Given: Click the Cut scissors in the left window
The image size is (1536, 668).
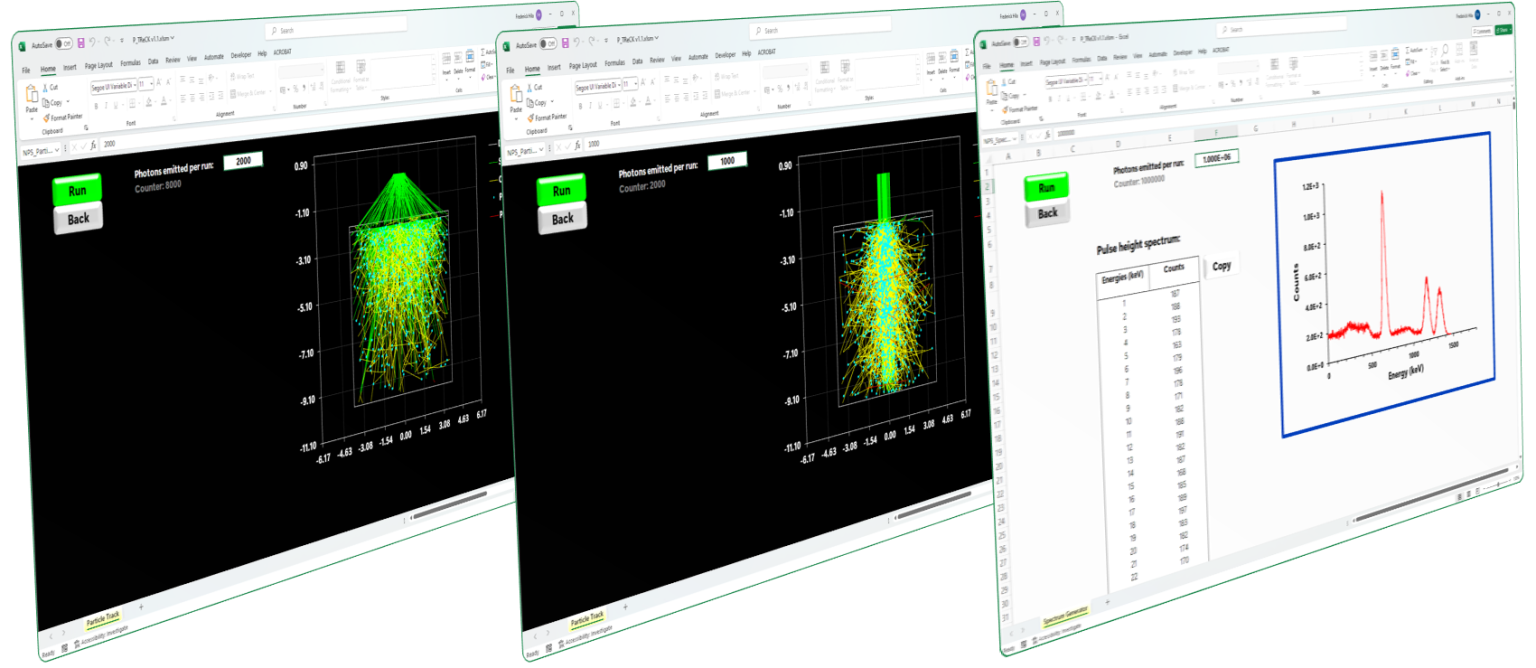Looking at the screenshot, I should point(45,88).
